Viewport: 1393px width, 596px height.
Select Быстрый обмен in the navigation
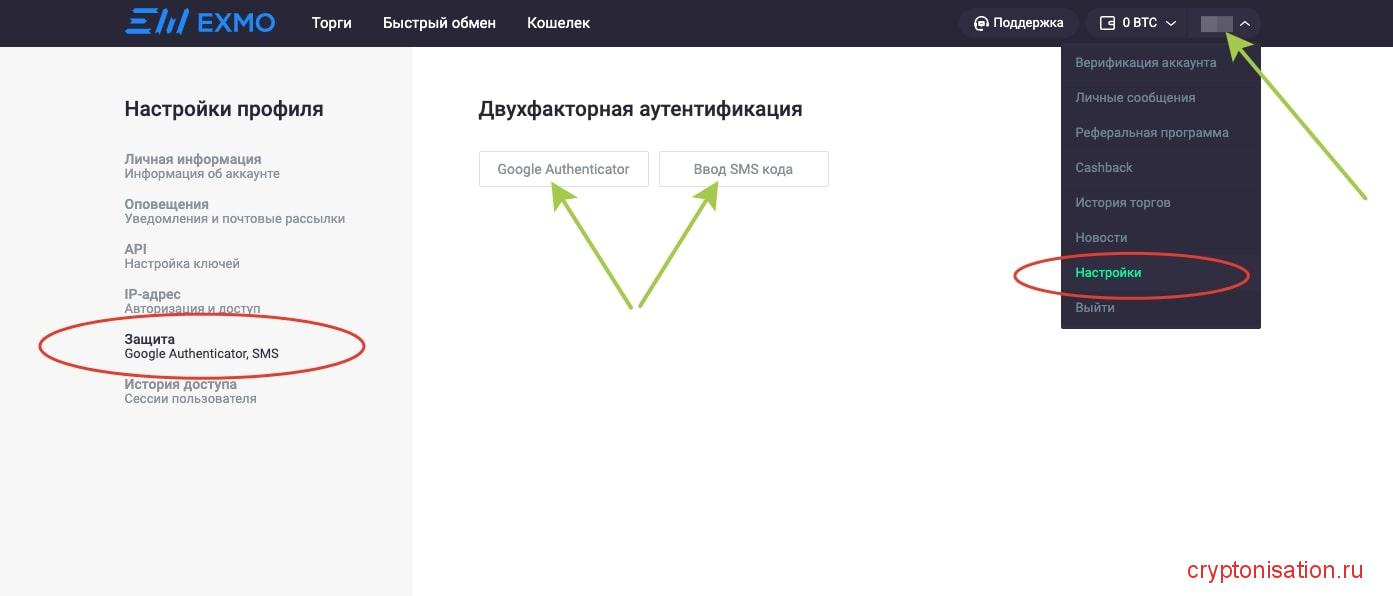coord(438,22)
